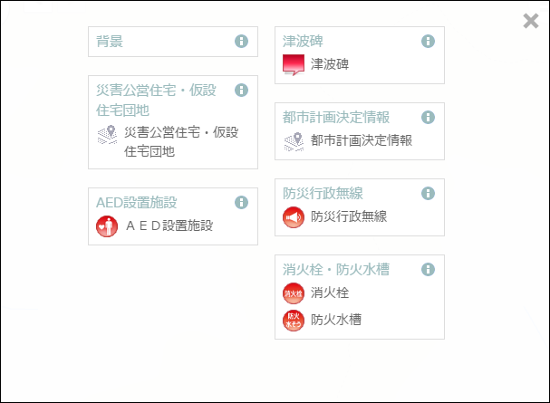
Task: Select the 津波碑 heading link
Action: pyautogui.click(x=303, y=41)
